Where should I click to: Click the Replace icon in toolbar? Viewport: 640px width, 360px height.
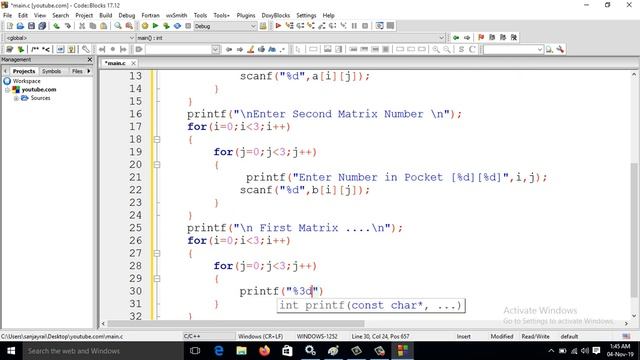[x=129, y=26]
